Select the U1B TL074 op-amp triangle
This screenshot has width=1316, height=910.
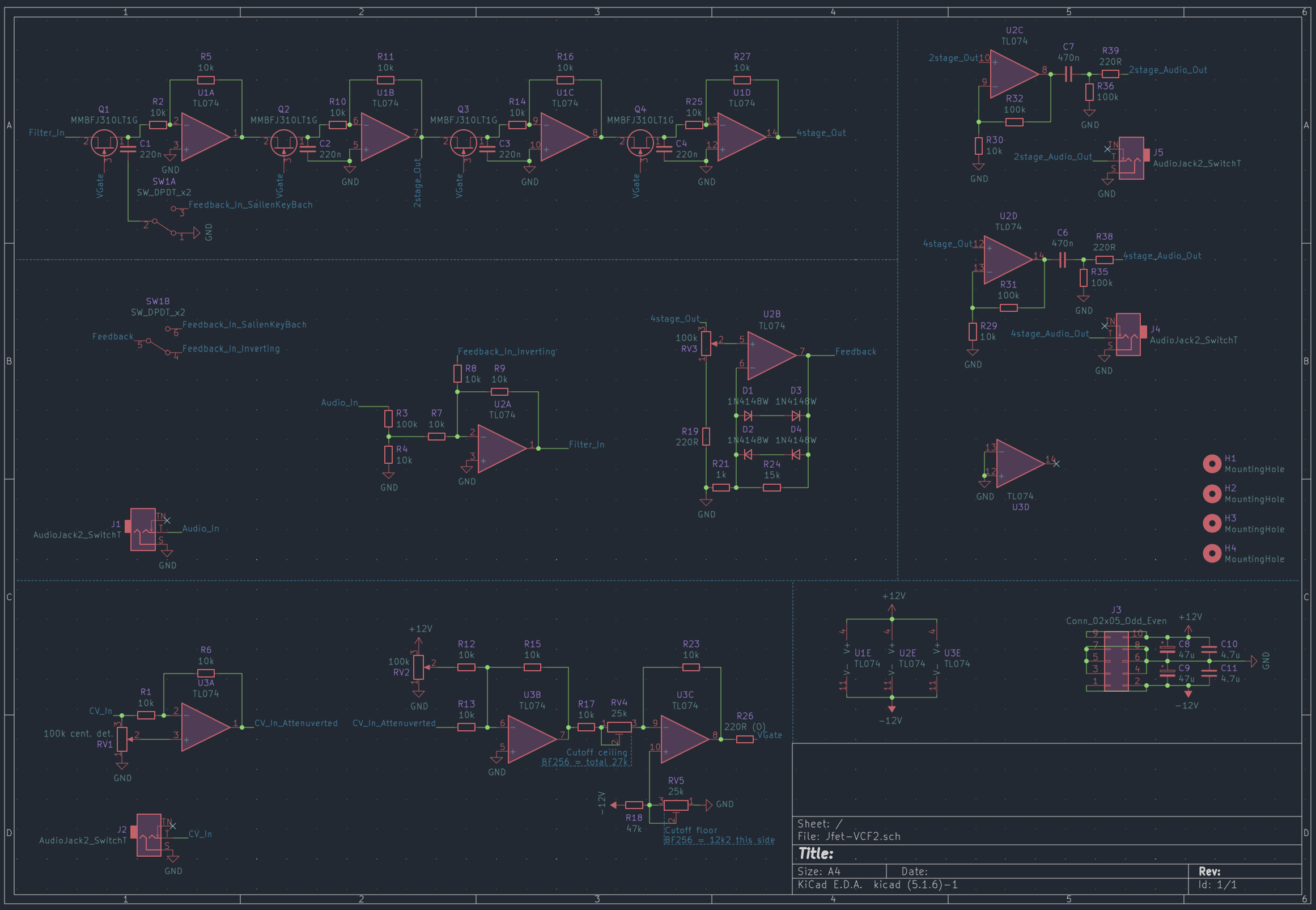coord(385,137)
